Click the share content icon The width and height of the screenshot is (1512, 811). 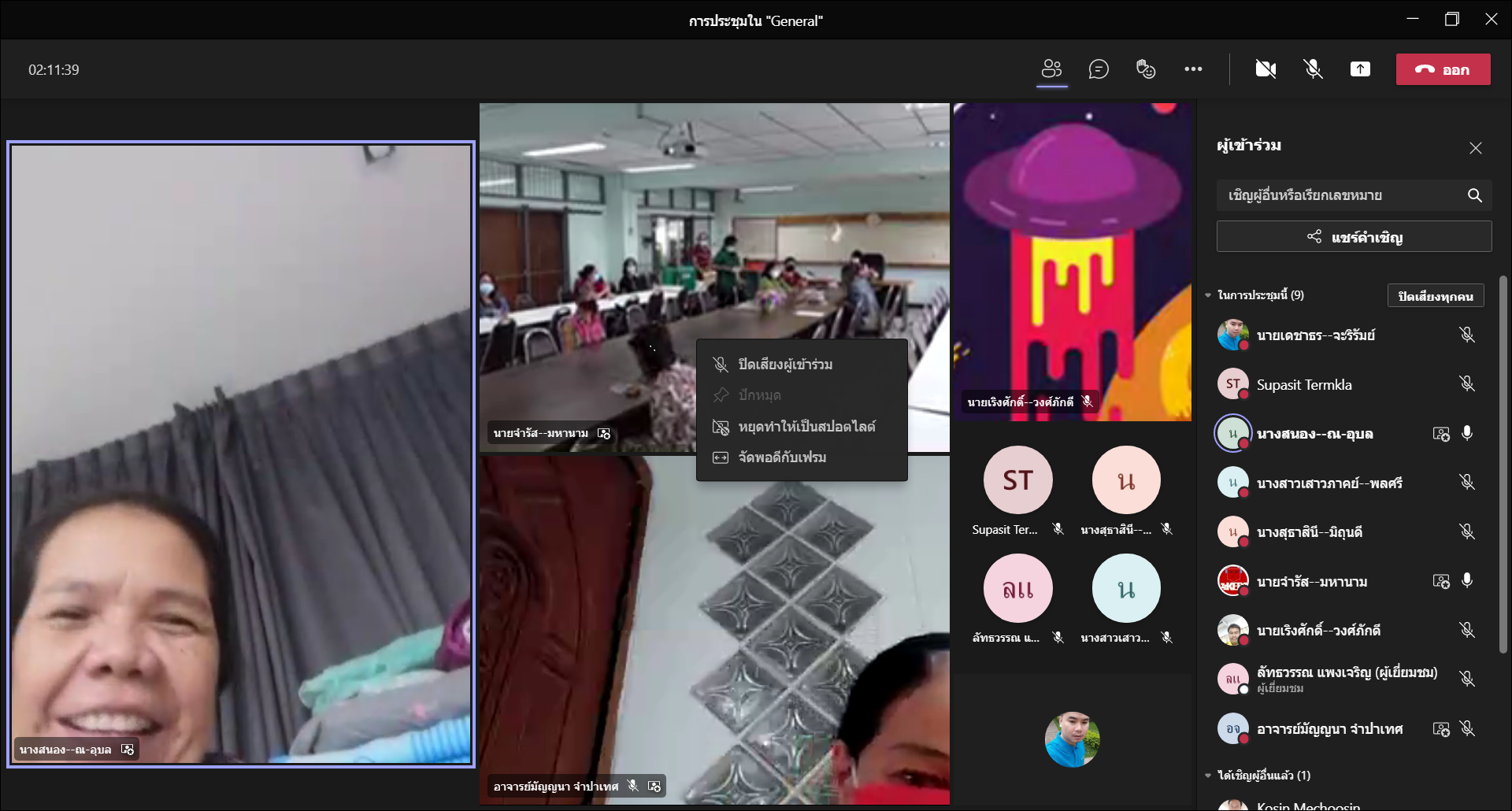click(x=1360, y=69)
